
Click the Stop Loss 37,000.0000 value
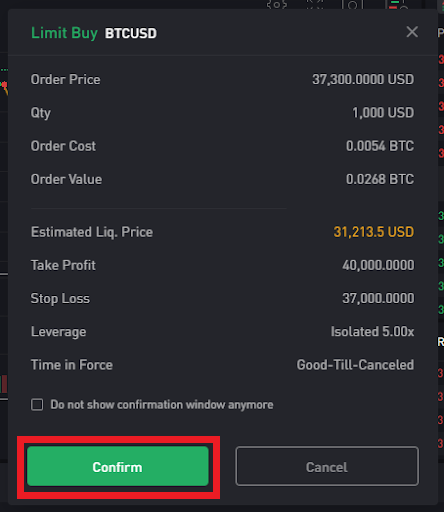(378, 298)
